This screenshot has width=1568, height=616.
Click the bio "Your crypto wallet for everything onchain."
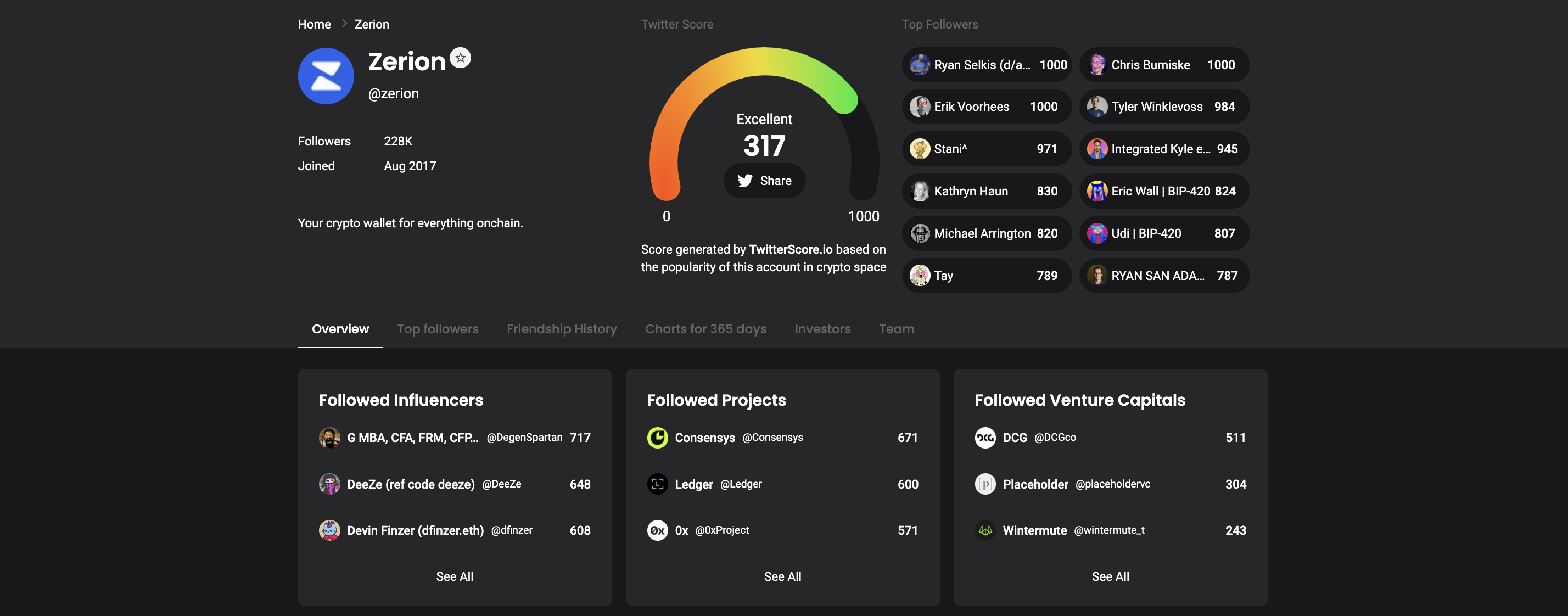[410, 223]
